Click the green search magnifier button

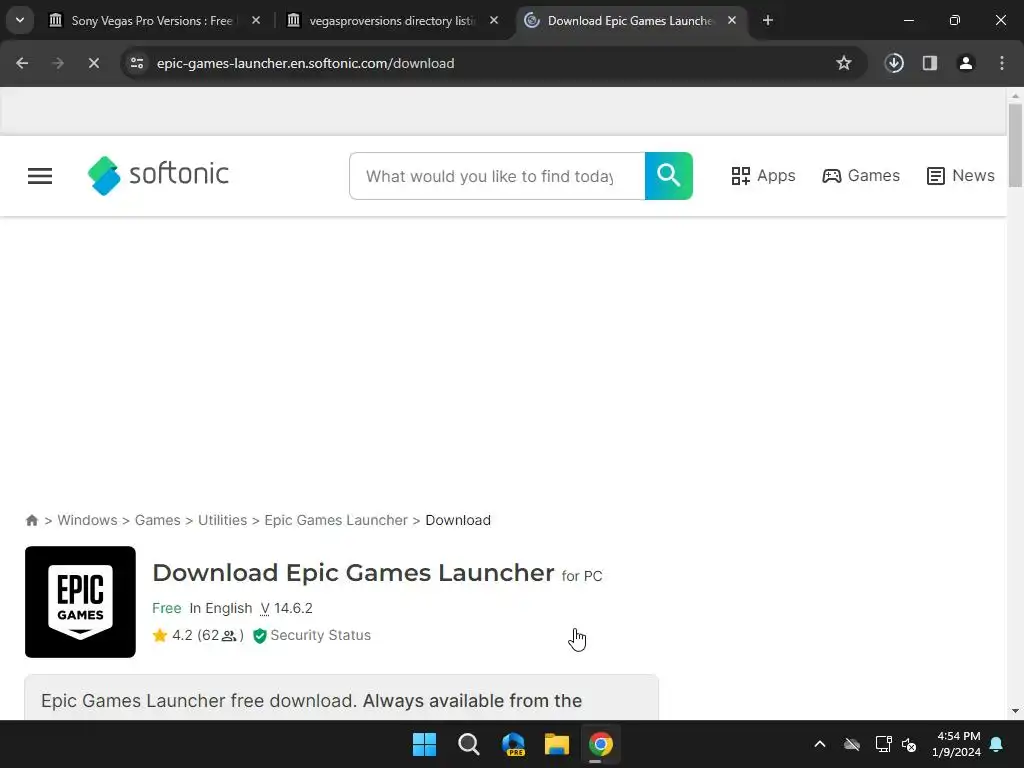tap(668, 176)
